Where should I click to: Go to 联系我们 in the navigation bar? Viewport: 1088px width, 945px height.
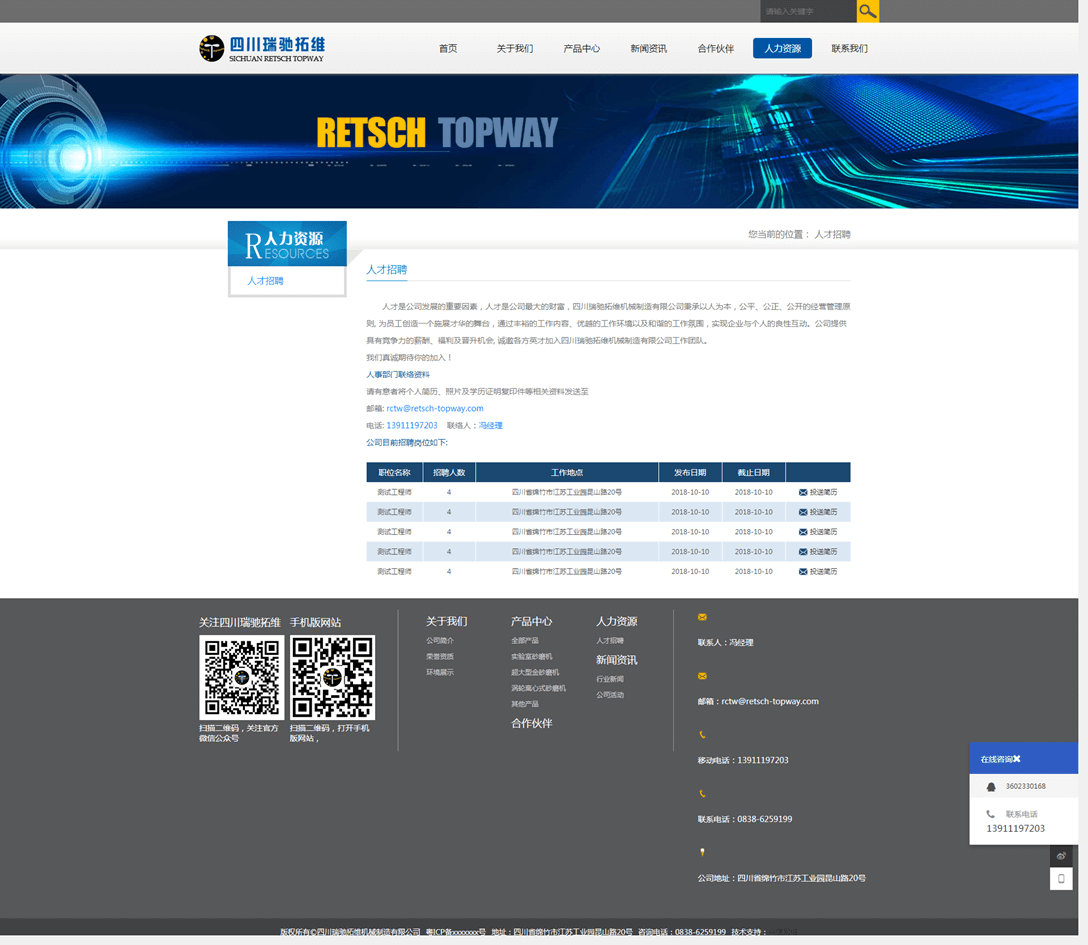[x=849, y=48]
